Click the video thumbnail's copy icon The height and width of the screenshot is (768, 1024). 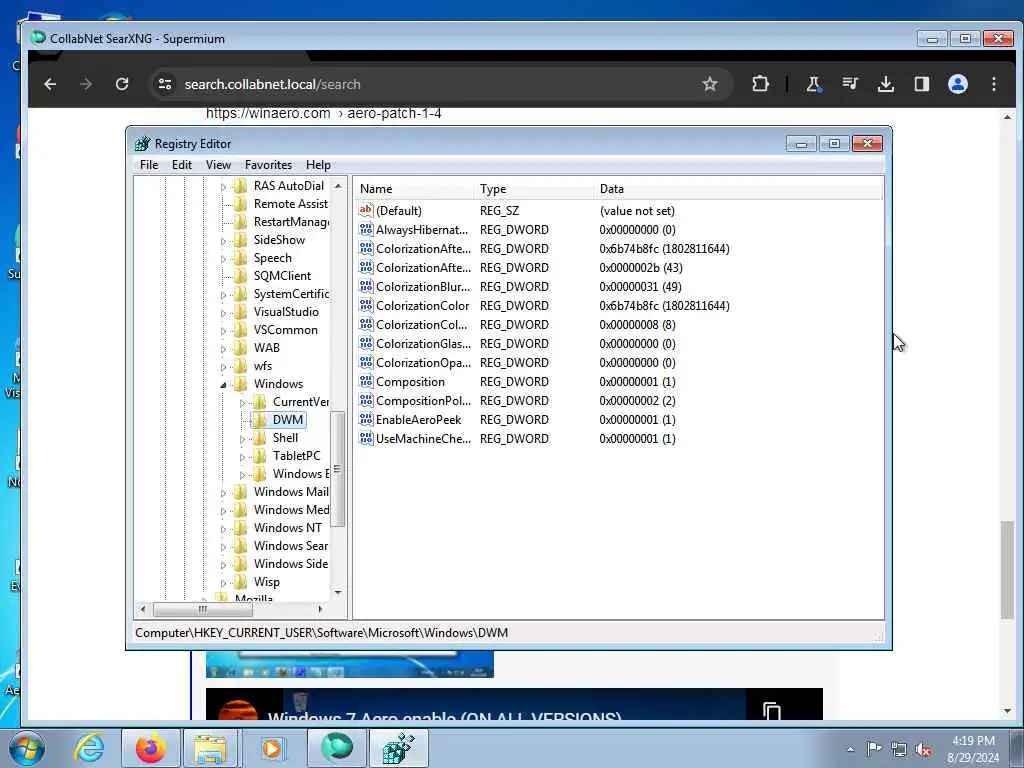[771, 710]
